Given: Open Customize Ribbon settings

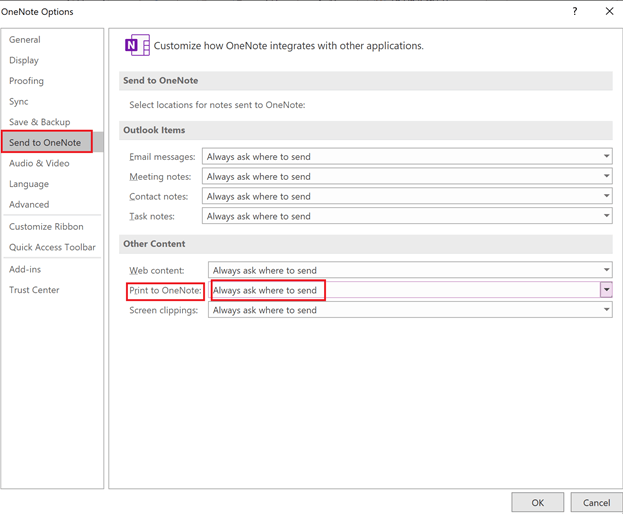Looking at the screenshot, I should [46, 226].
